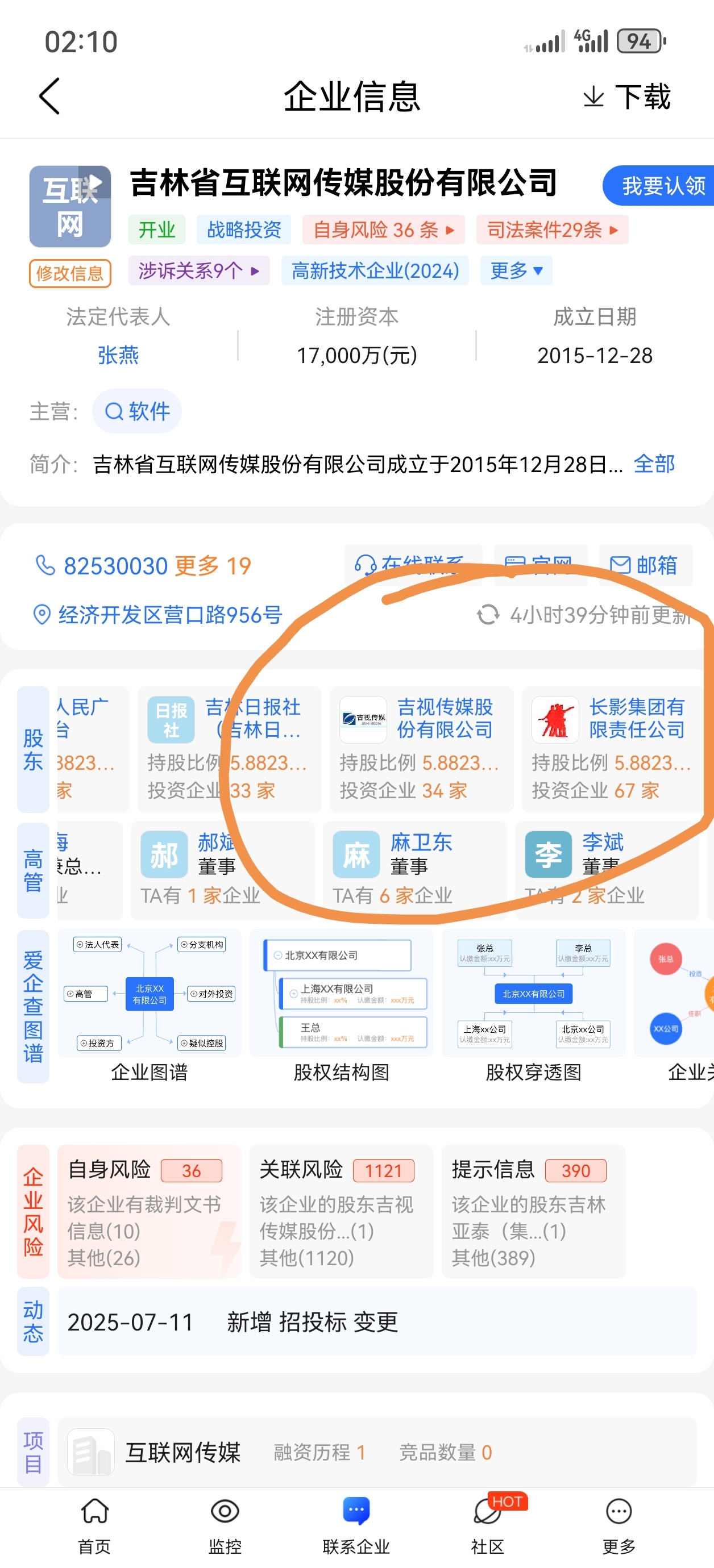The image size is (714, 1568).
Task: Refresh data via update icon
Action: [x=488, y=615]
